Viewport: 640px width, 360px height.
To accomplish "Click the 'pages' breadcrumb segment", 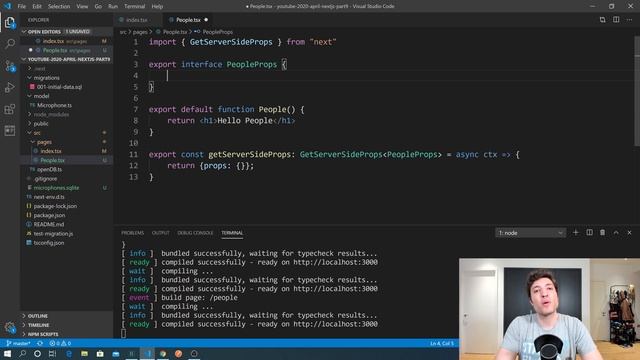I will [140, 32].
